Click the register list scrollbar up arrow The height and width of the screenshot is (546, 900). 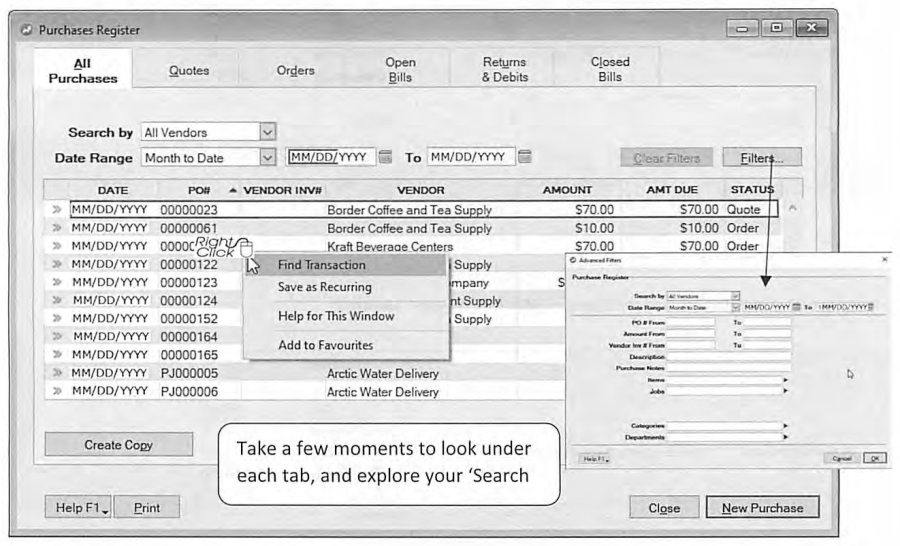pos(792,208)
